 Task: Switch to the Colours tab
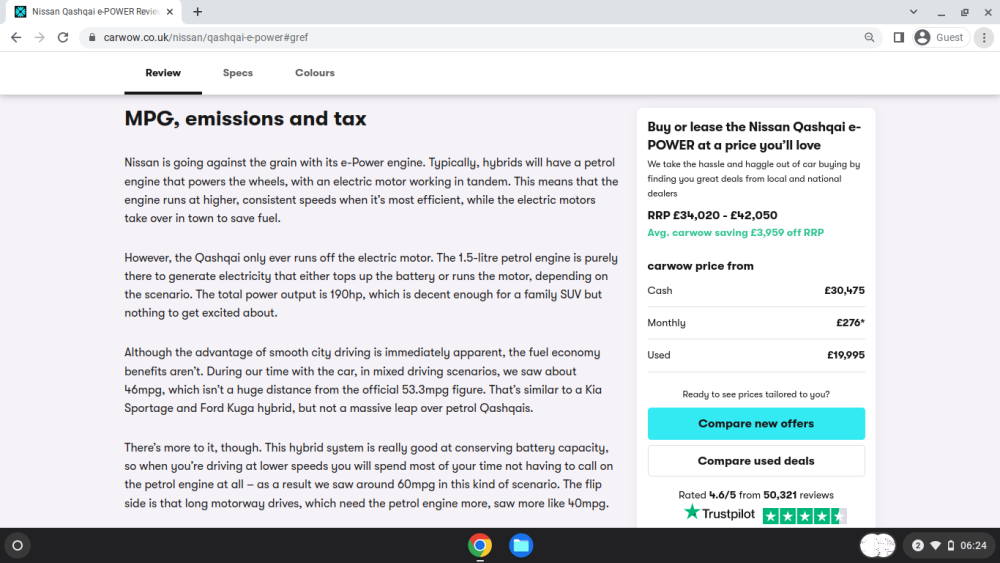315,73
